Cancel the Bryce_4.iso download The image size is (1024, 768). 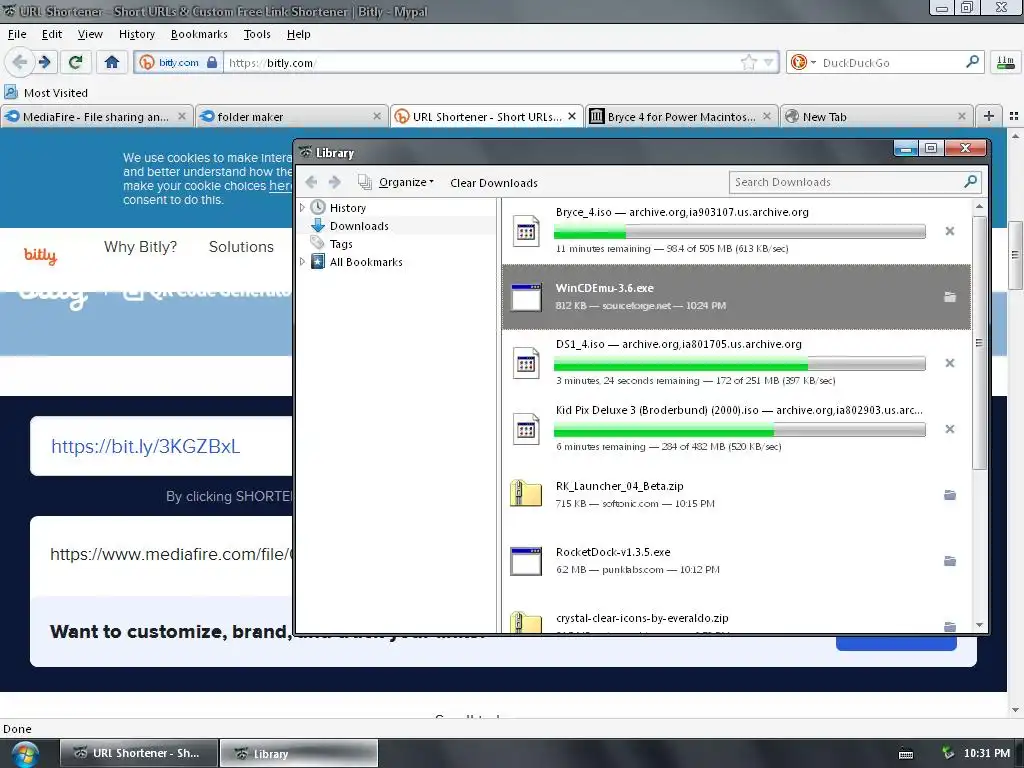click(950, 231)
